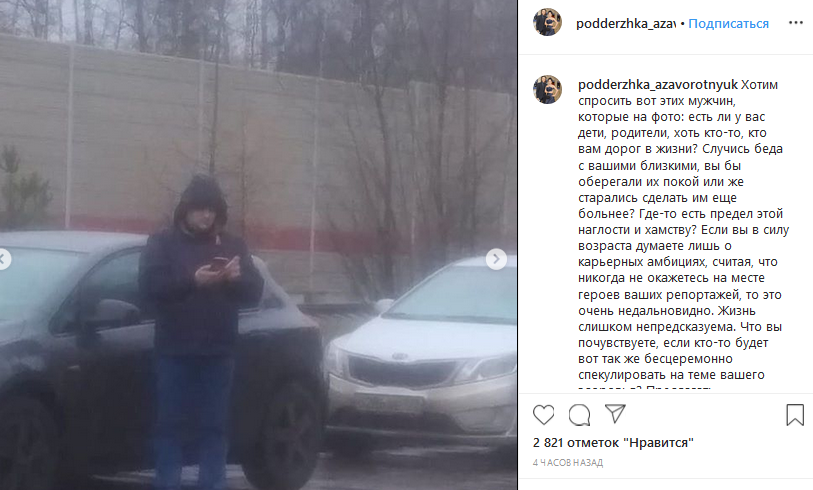The height and width of the screenshot is (490, 813).
Task: Open the three-dot more options menu
Action: 796,23
